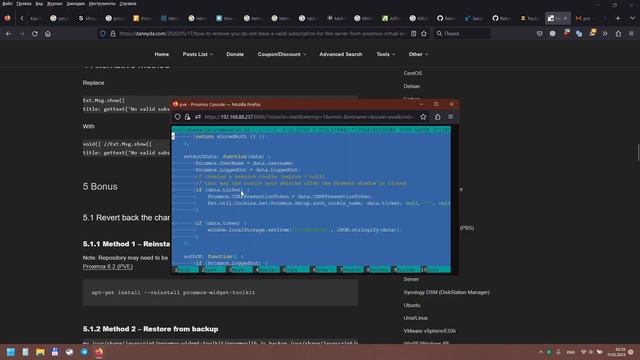640x360 pixels.
Task: Open the browser home page
Action: click(x=48, y=34)
